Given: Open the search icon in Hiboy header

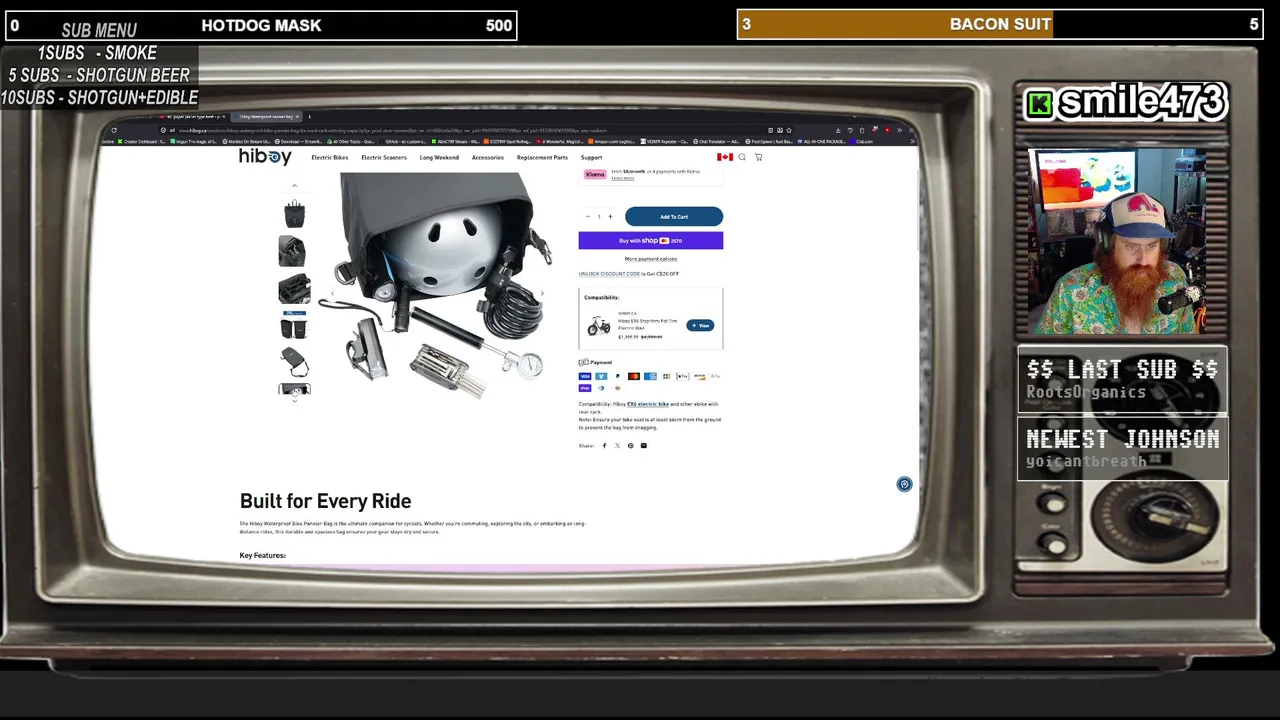Looking at the screenshot, I should 742,157.
